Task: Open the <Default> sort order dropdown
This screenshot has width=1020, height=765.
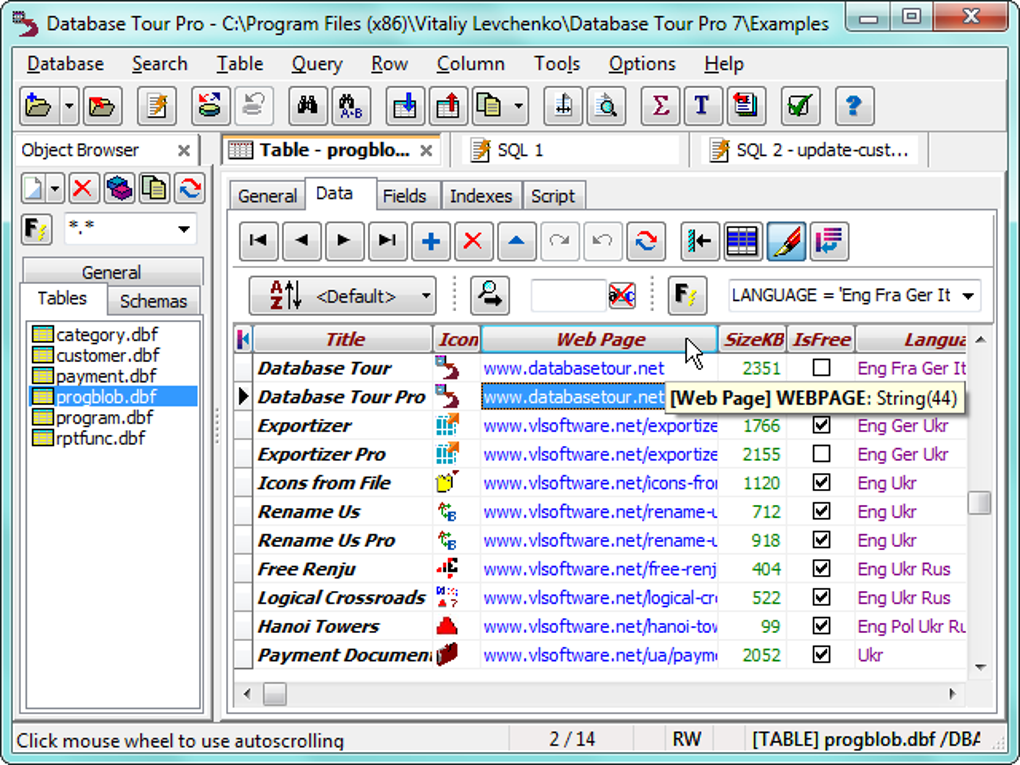Action: pos(426,296)
